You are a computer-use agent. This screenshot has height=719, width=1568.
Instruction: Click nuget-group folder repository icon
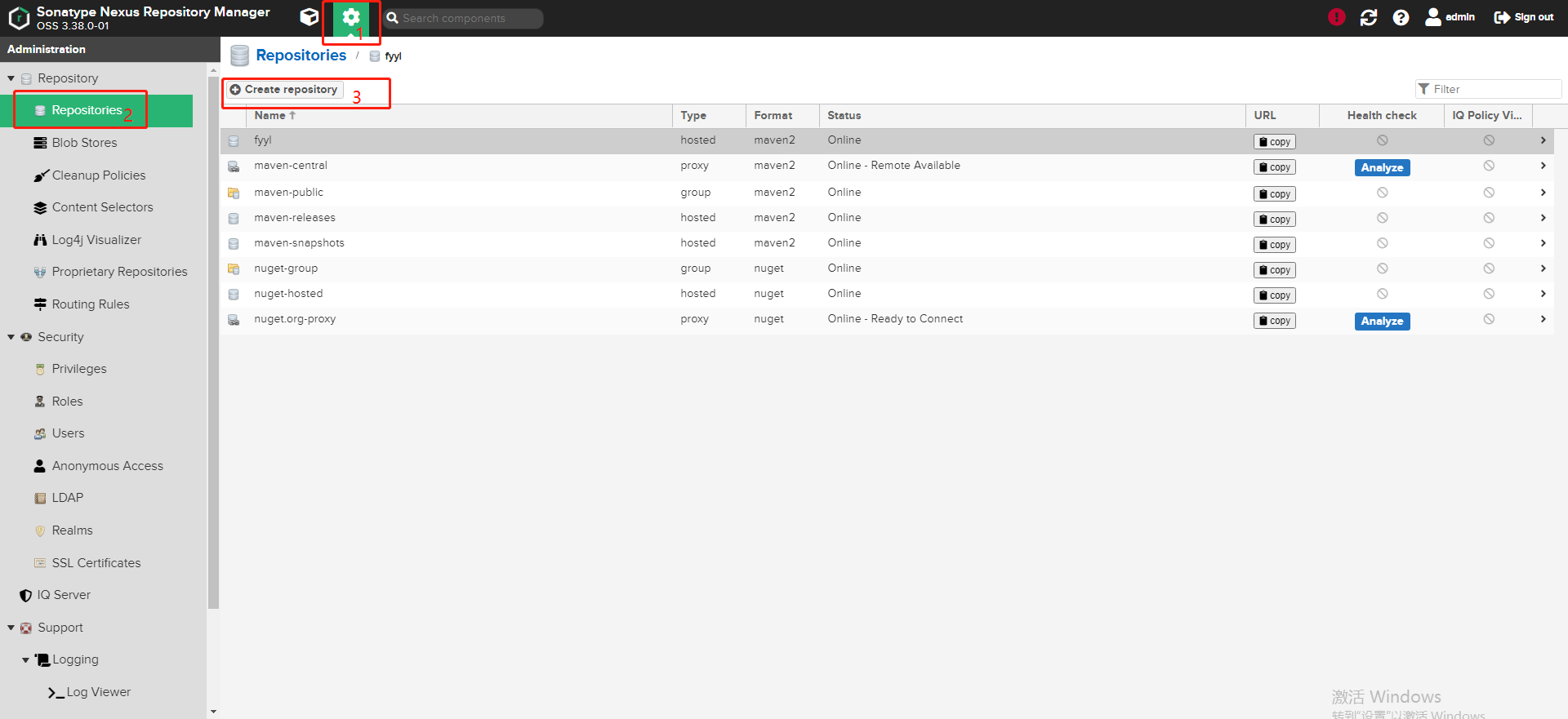[x=234, y=269]
